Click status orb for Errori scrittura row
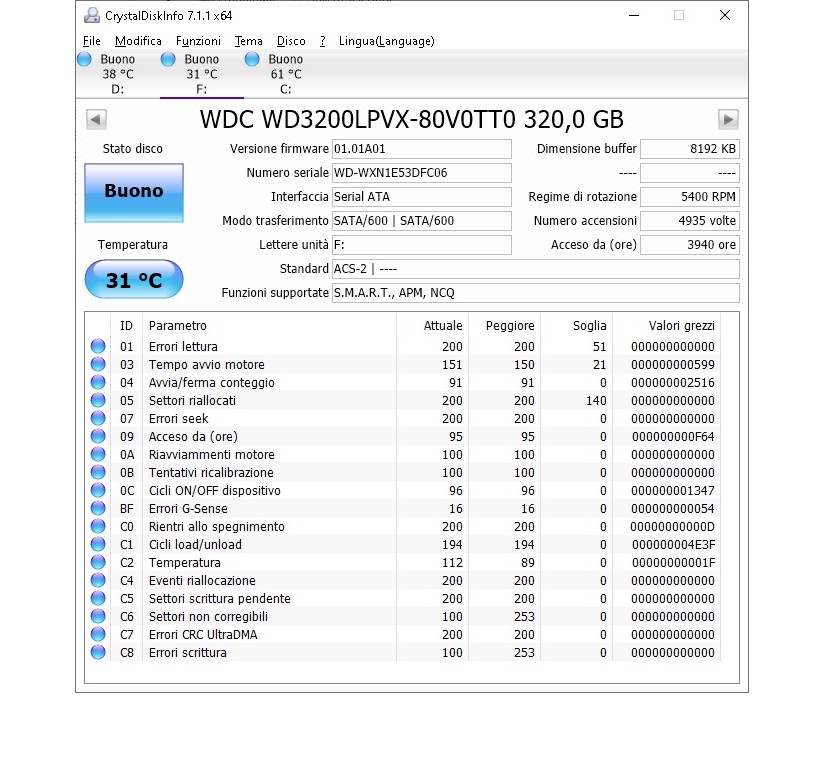Screen dimensions: 824x768 coord(98,652)
